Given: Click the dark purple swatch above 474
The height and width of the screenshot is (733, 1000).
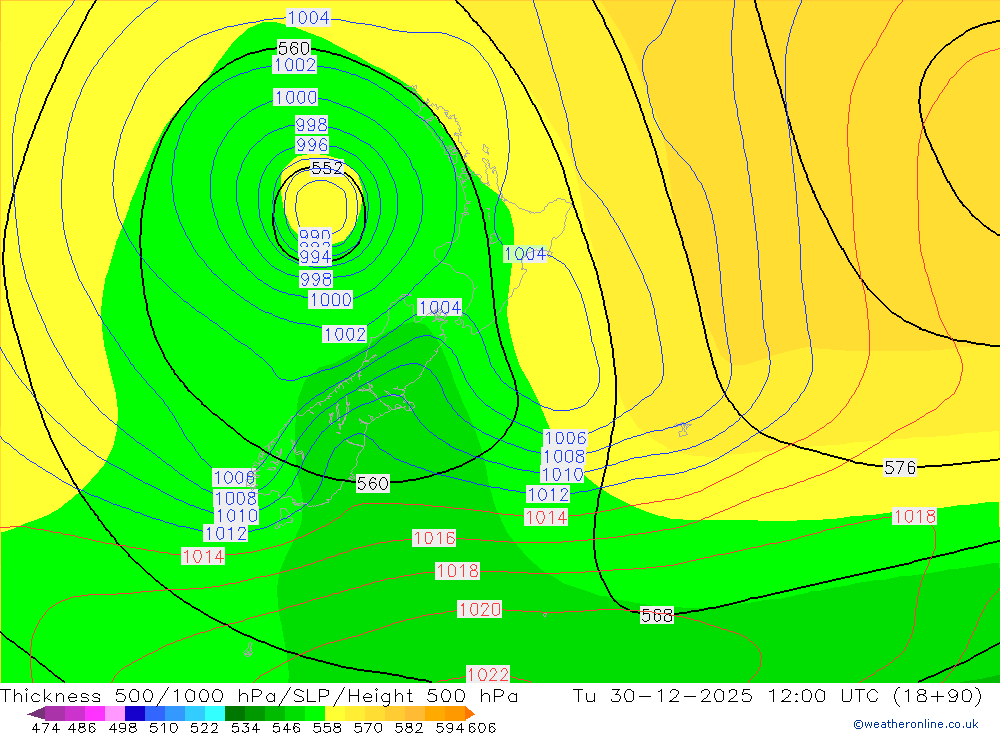Looking at the screenshot, I should pos(55,713).
